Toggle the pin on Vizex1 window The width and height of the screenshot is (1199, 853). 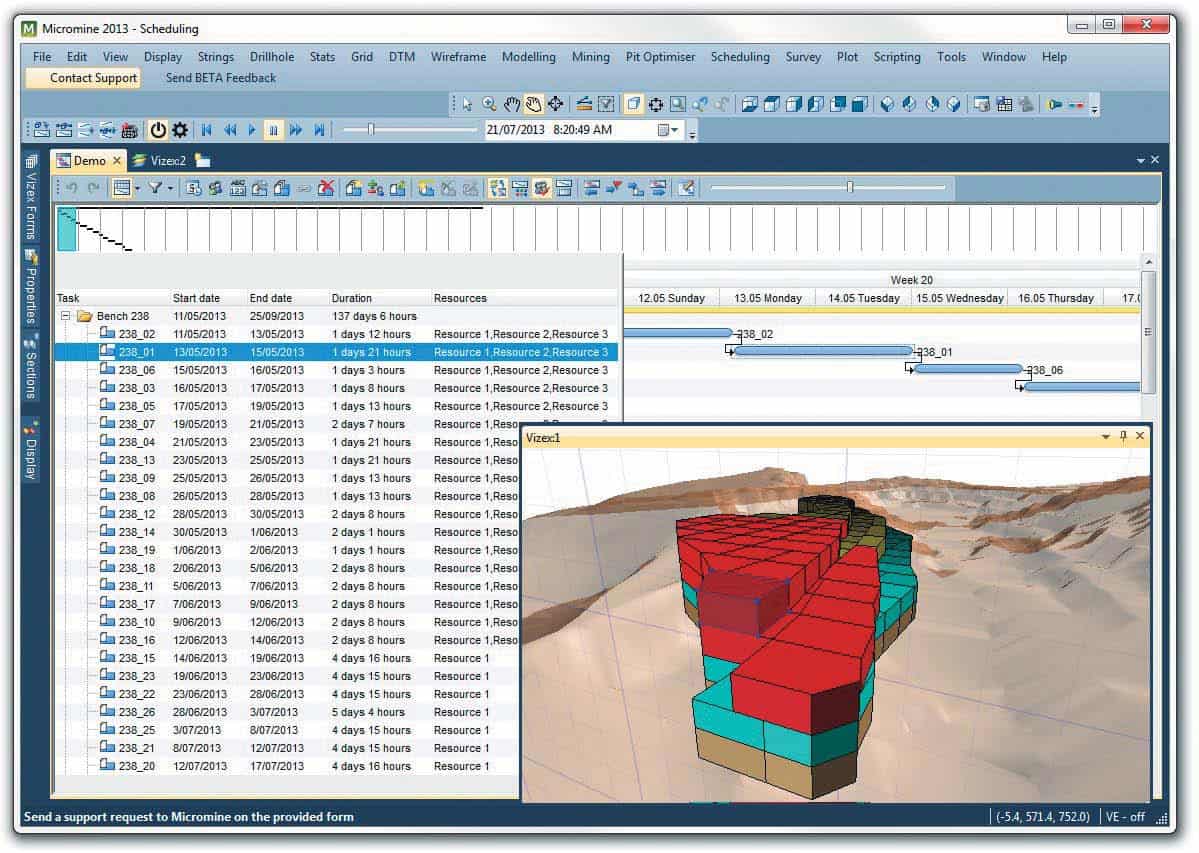click(1123, 437)
